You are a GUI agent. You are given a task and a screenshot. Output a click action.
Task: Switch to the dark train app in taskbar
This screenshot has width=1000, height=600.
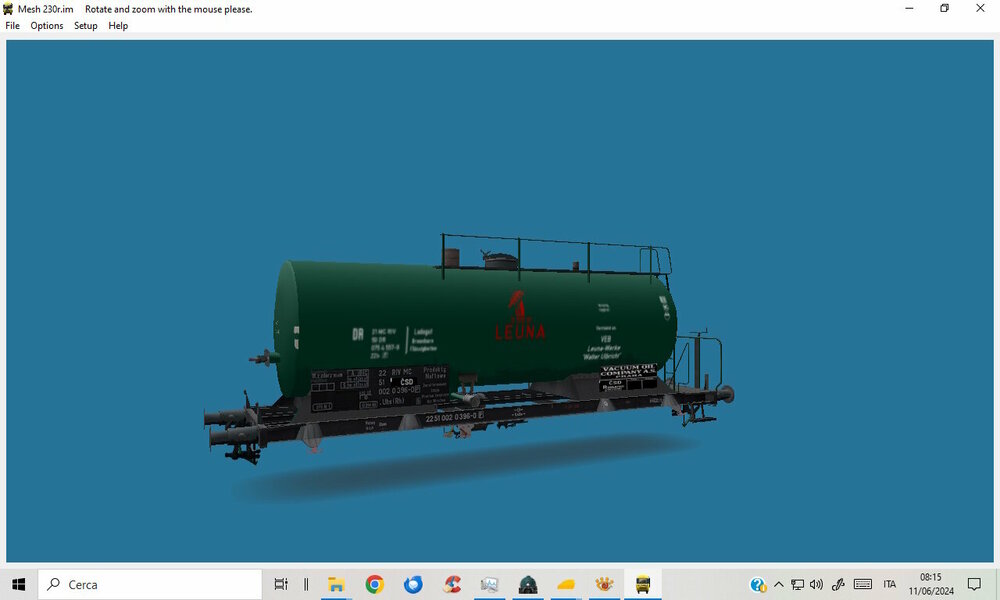pos(527,584)
